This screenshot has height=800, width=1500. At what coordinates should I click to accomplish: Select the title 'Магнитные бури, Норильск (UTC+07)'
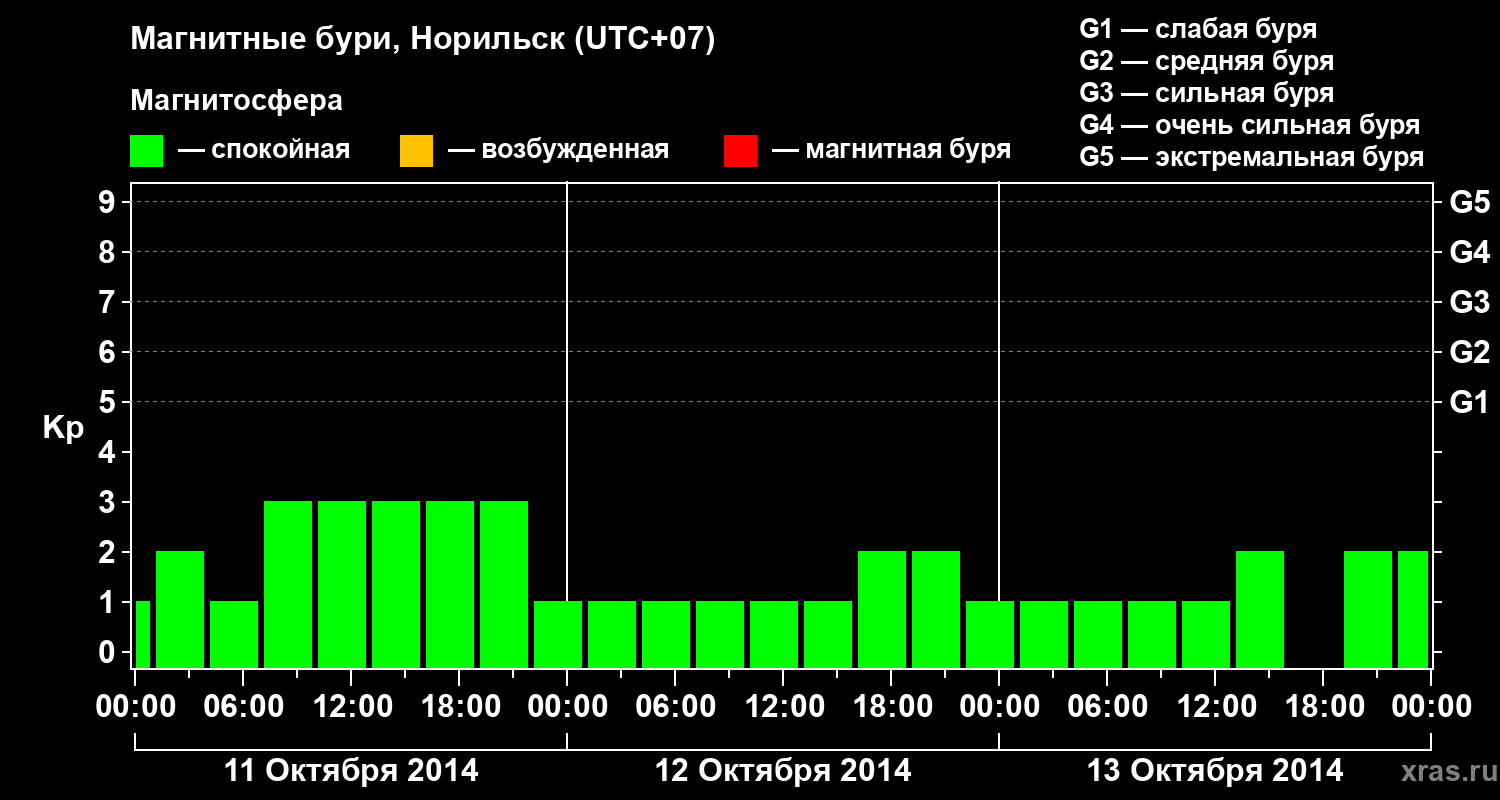pos(423,40)
